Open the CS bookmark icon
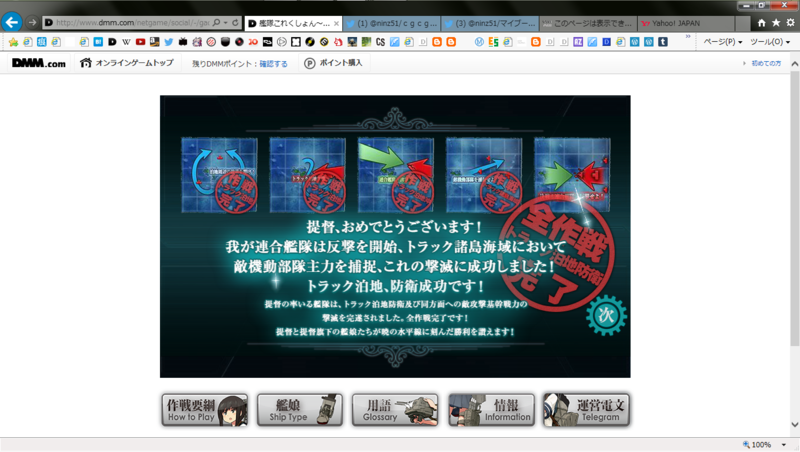The image size is (800, 452). coord(380,42)
